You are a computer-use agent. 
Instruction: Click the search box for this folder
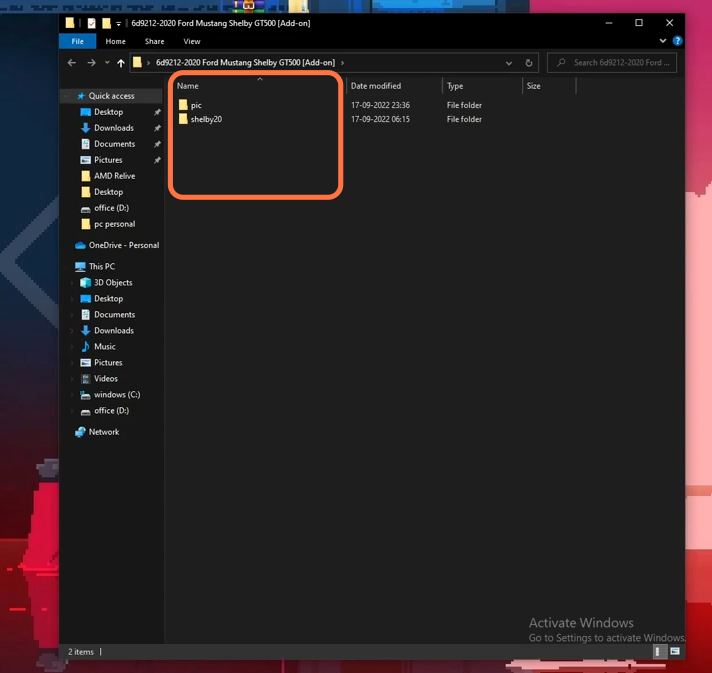612,63
